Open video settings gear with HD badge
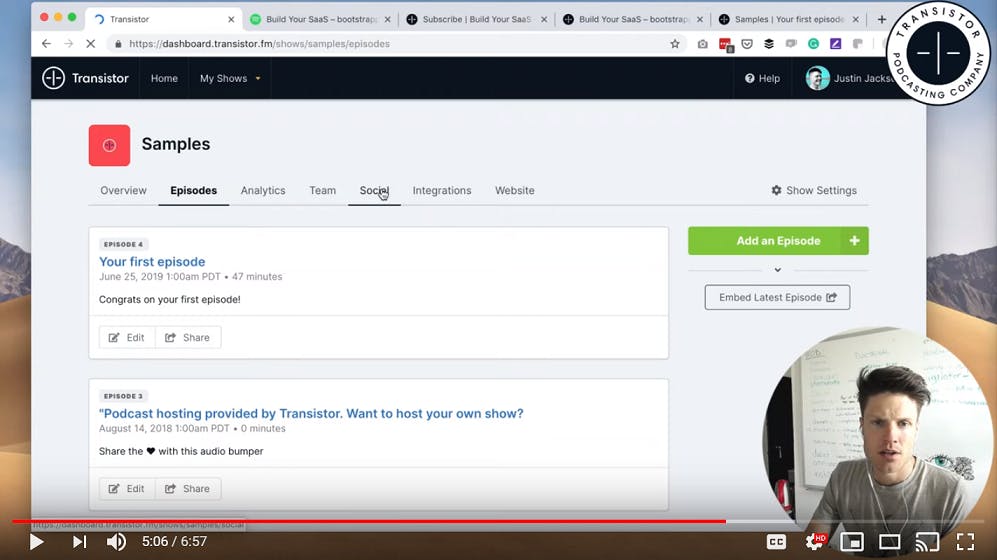This screenshot has height=560, width=997. [x=815, y=542]
